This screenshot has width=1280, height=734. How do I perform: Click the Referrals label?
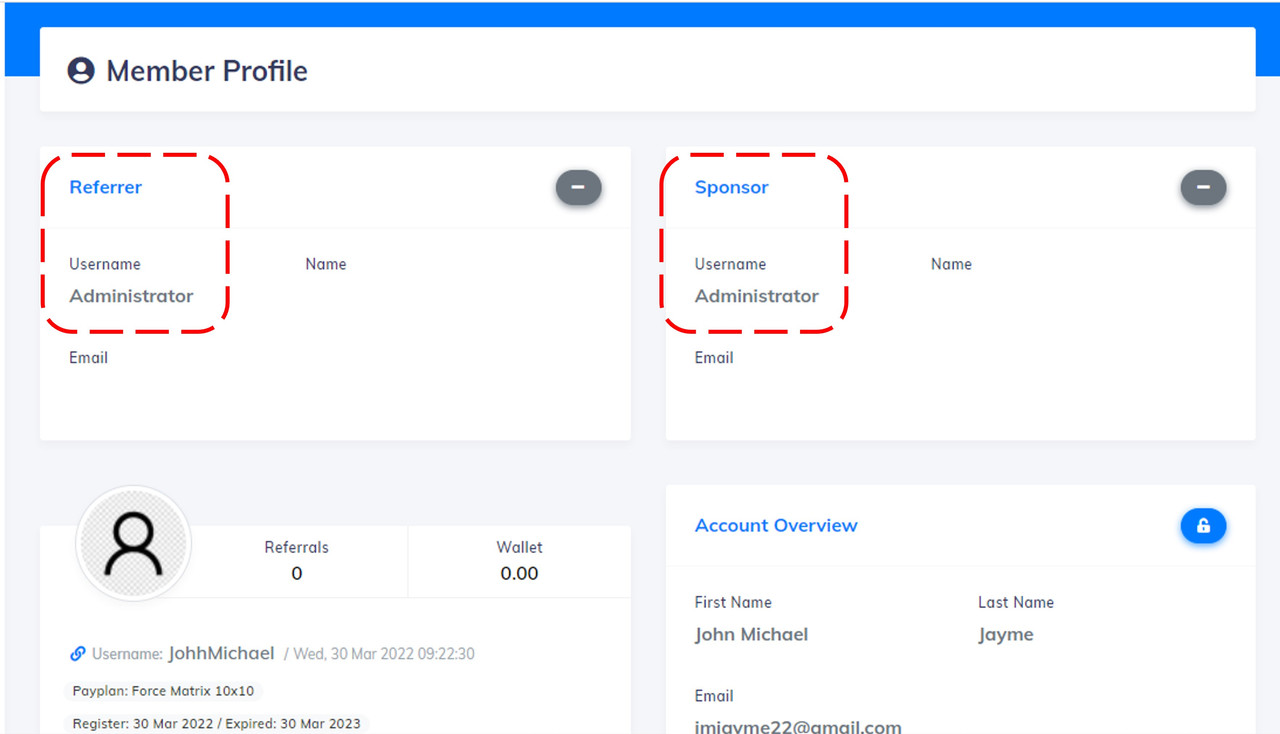[x=296, y=547]
